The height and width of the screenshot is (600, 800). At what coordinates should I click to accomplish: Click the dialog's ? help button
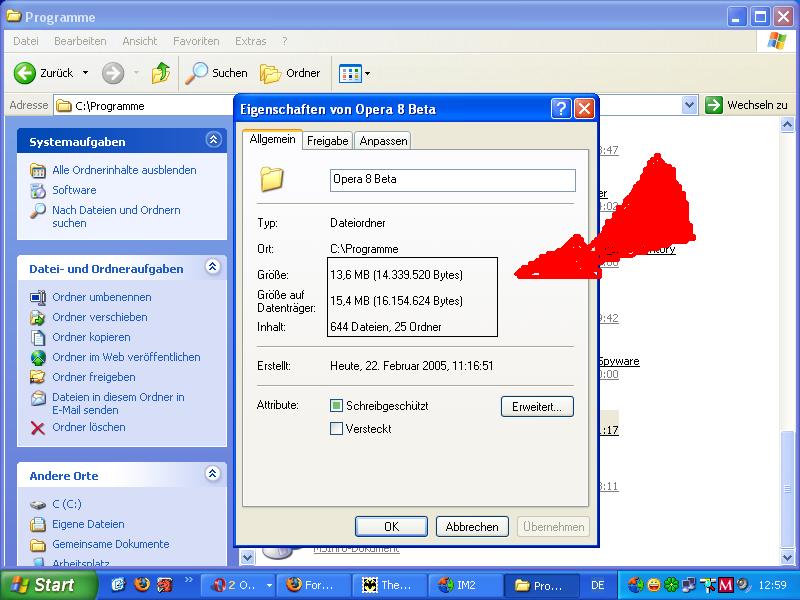561,109
